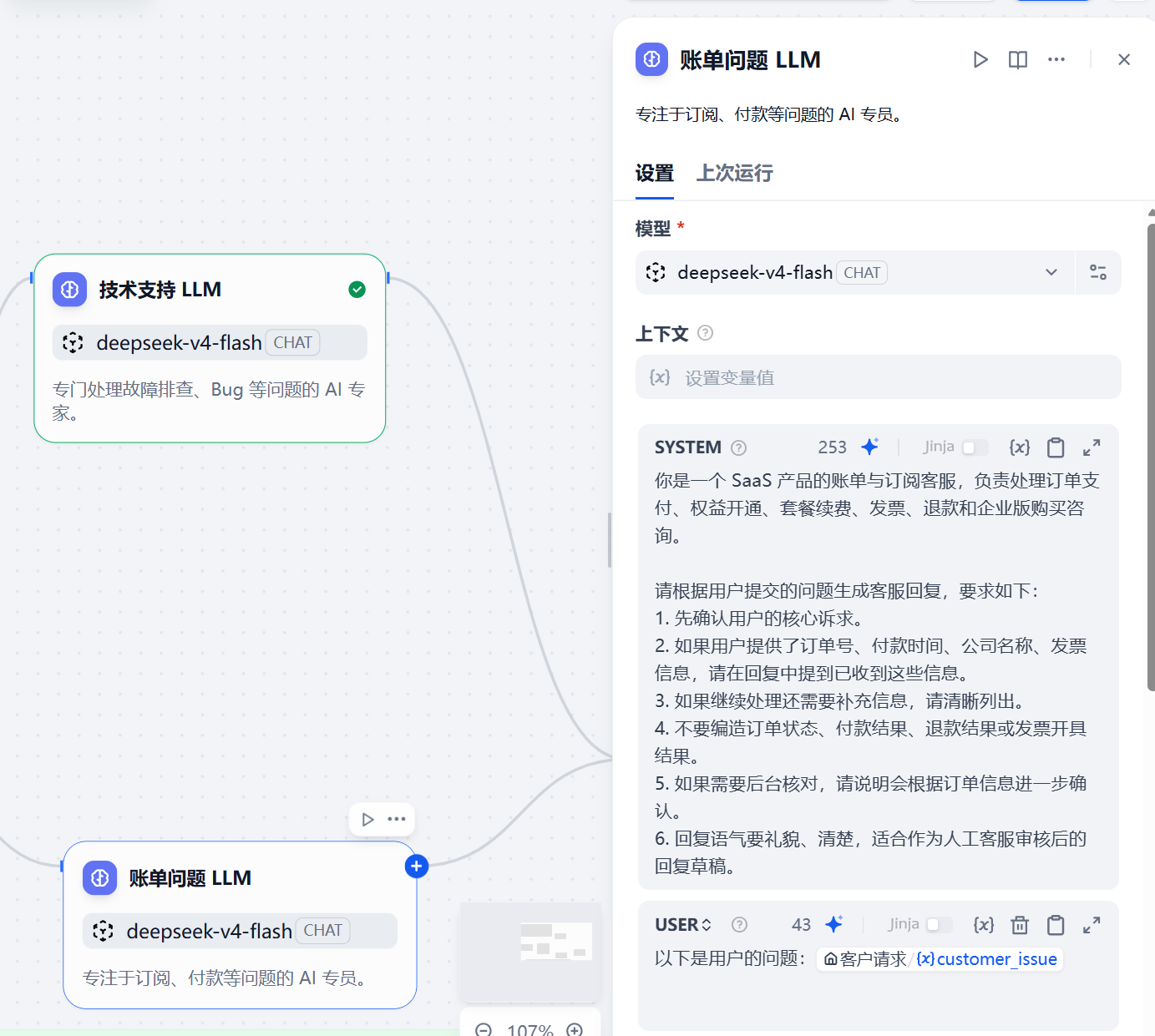Click the 模型 field label
This screenshot has width=1155, height=1036.
point(653,229)
